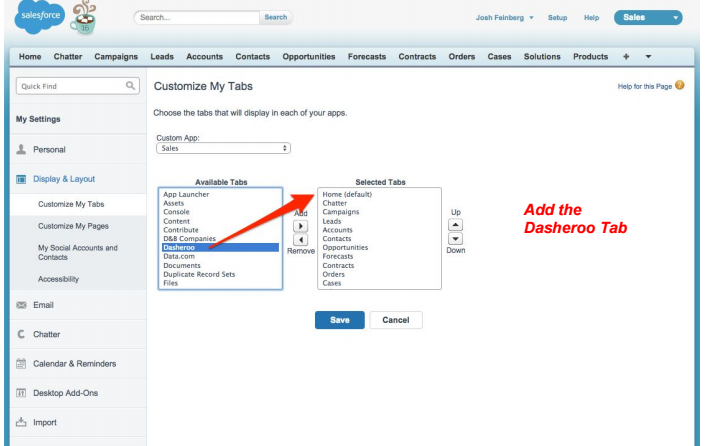Click in the Quick Find field

tap(78, 86)
